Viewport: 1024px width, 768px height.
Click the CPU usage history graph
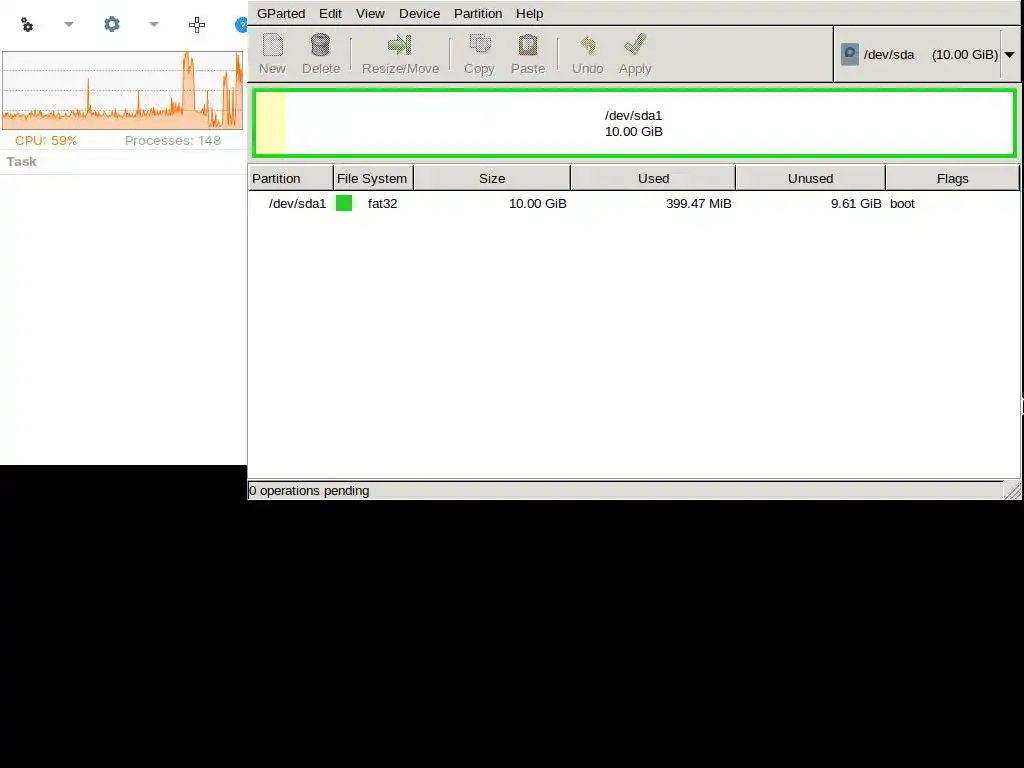click(x=122, y=90)
